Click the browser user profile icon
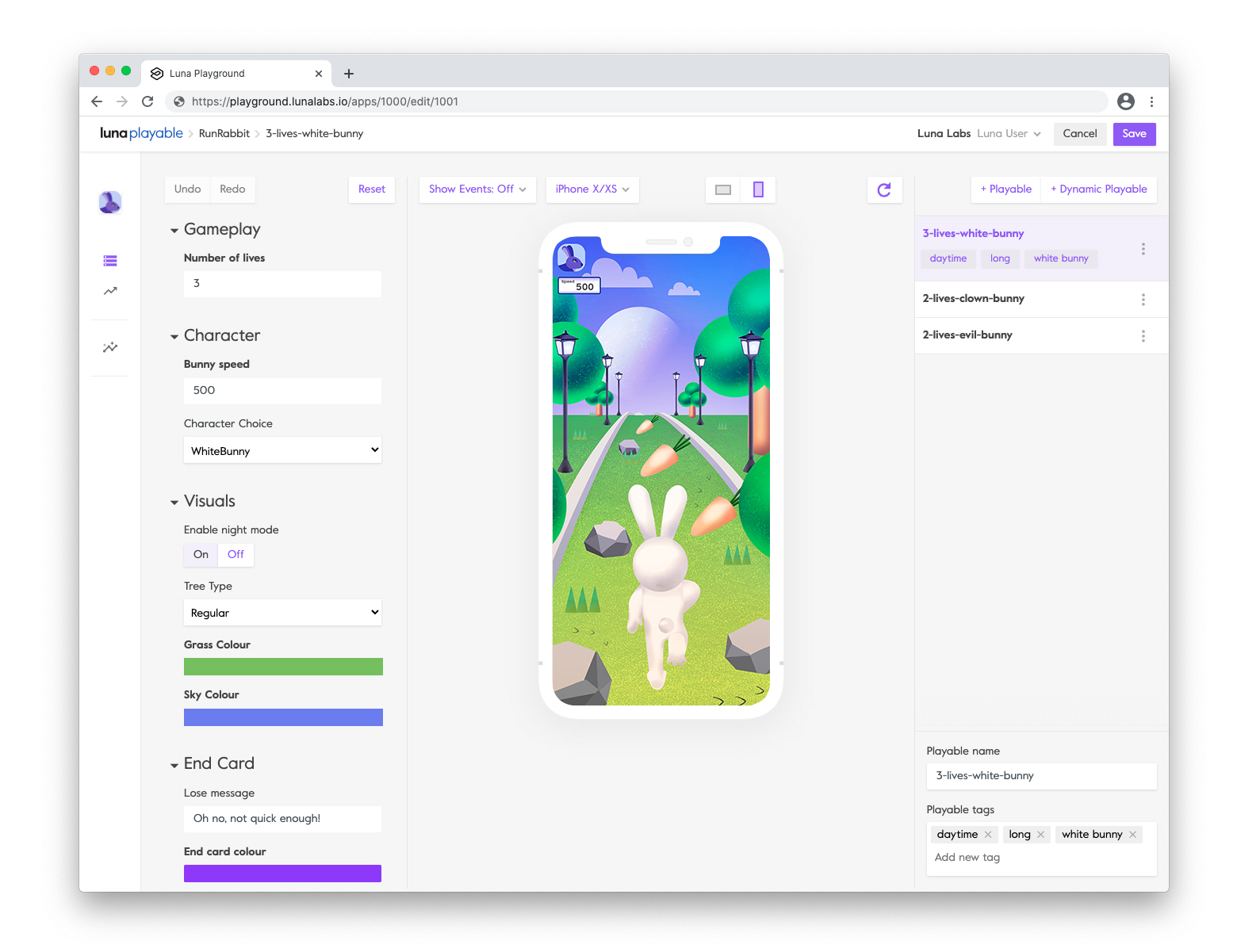Screen dimensions: 1260x952 pyautogui.click(x=1125, y=101)
